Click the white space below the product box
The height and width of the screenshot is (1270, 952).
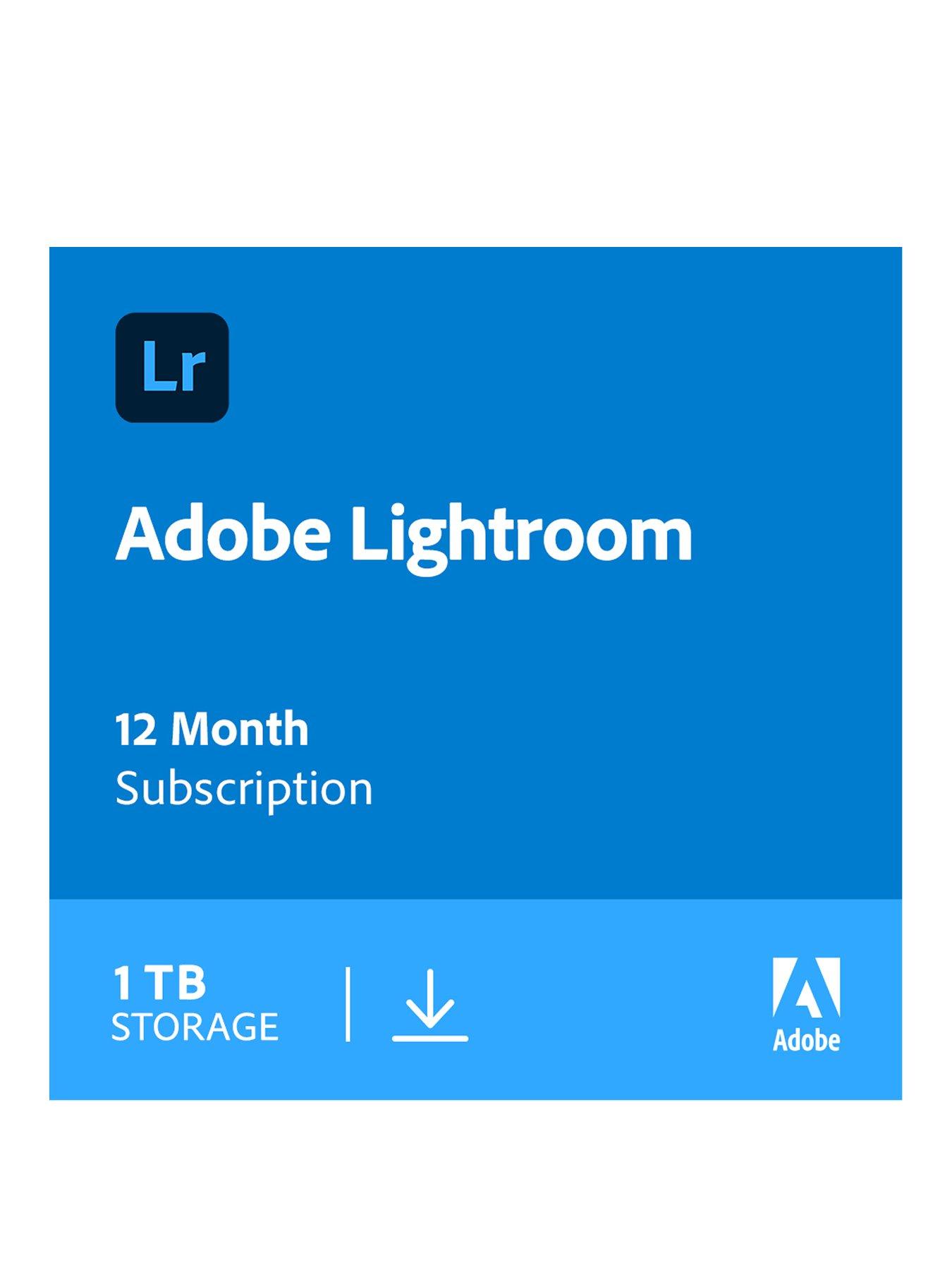(476, 1185)
